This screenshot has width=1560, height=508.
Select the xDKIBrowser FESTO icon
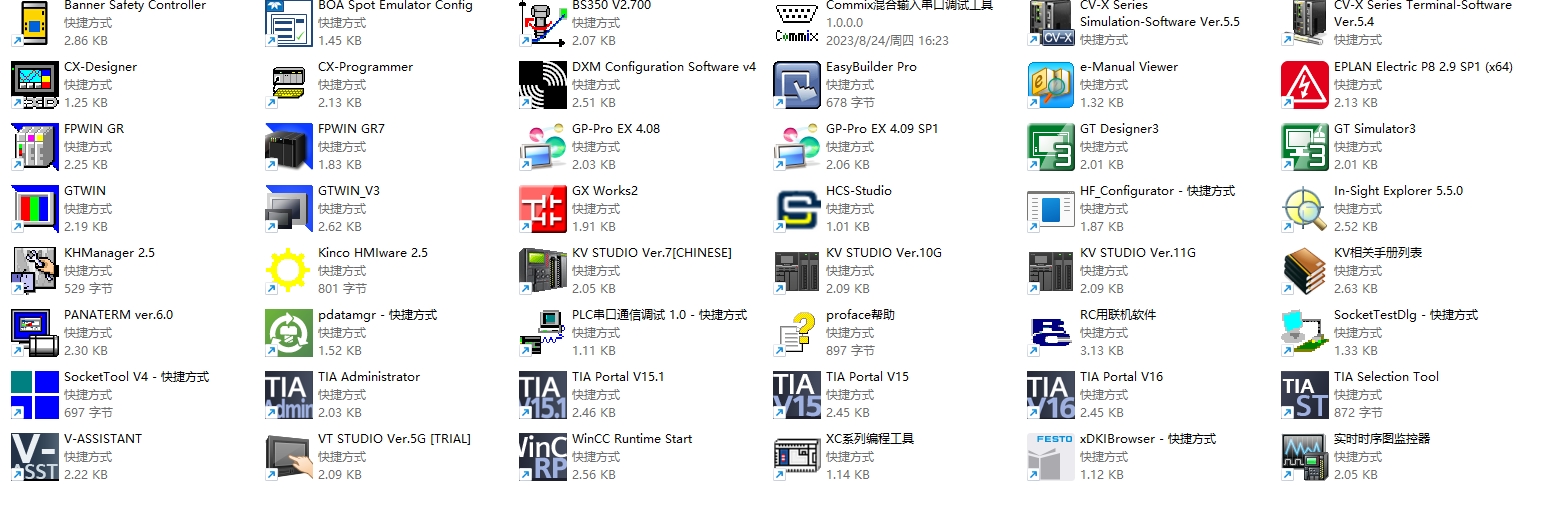[1050, 457]
